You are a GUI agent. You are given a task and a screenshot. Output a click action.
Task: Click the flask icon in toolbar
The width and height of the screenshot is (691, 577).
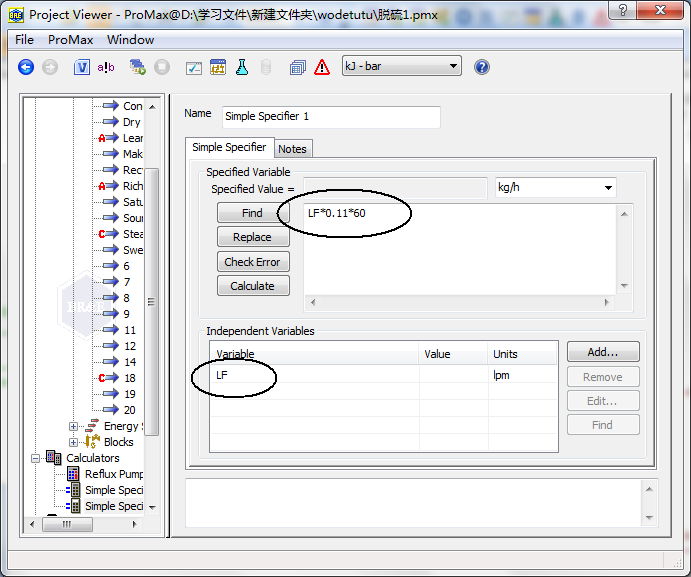[x=241, y=67]
